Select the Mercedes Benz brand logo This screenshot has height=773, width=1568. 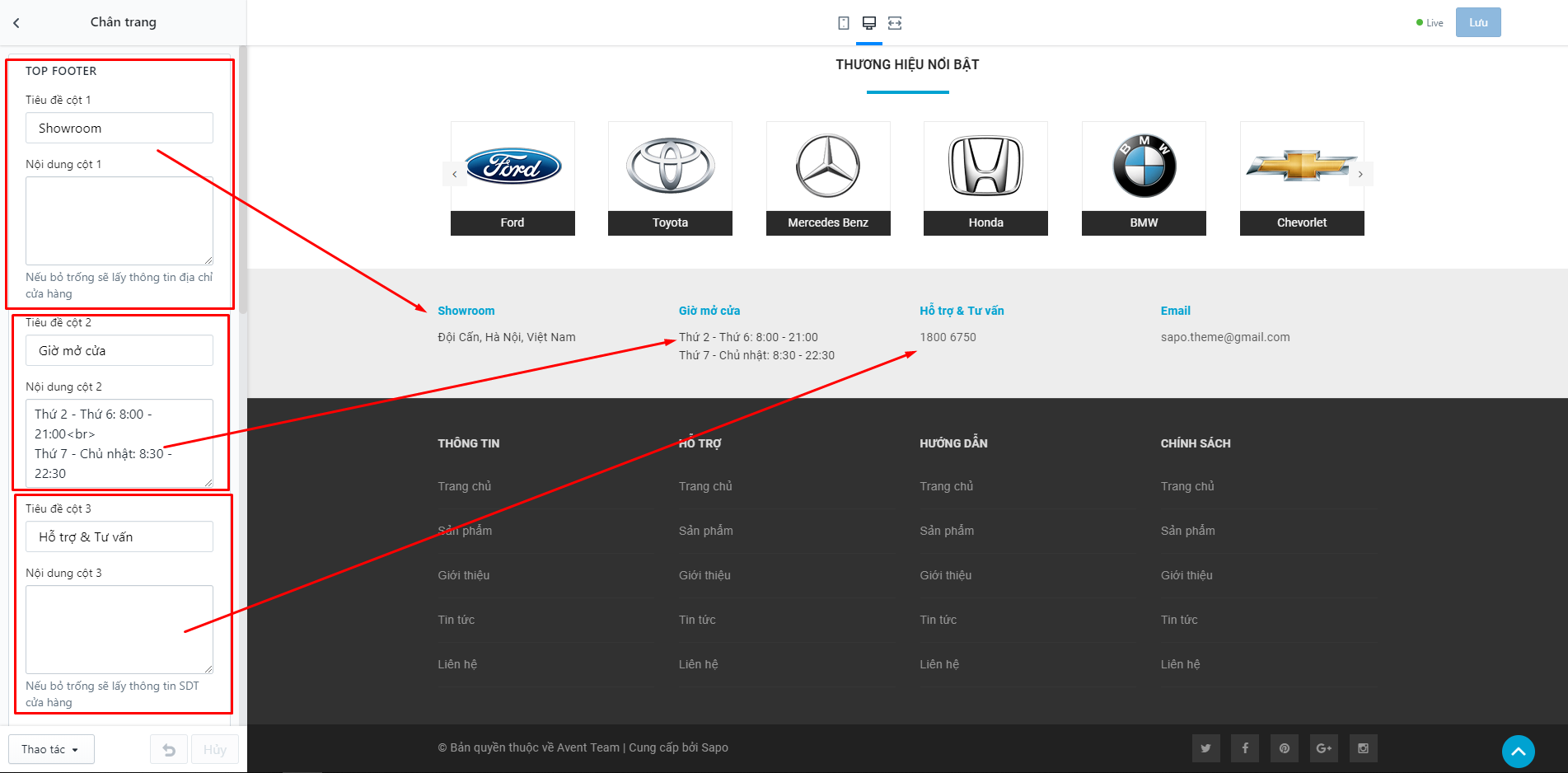(828, 167)
